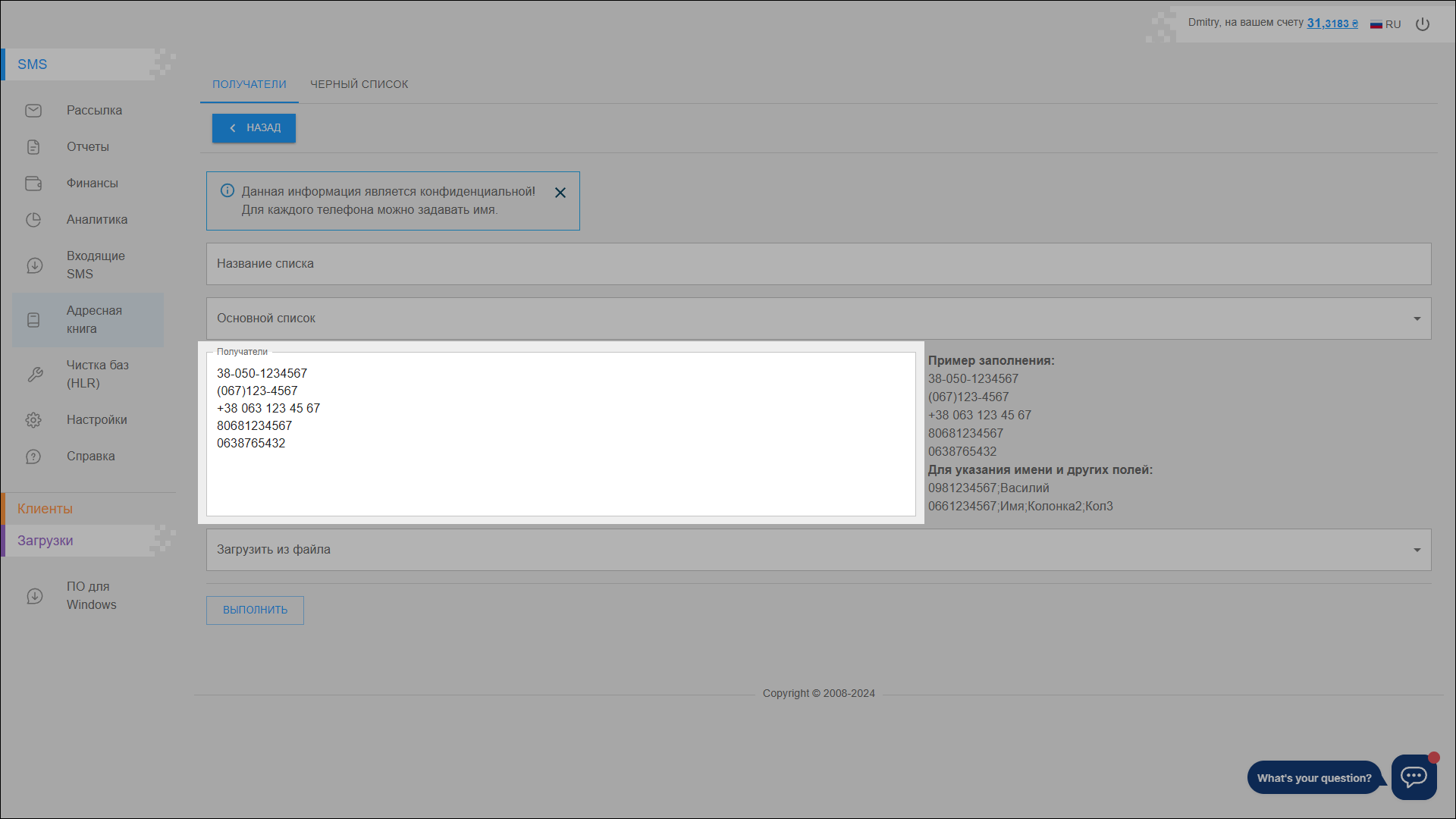Open the live chat bubble icon
The image size is (1456, 819).
(1414, 777)
